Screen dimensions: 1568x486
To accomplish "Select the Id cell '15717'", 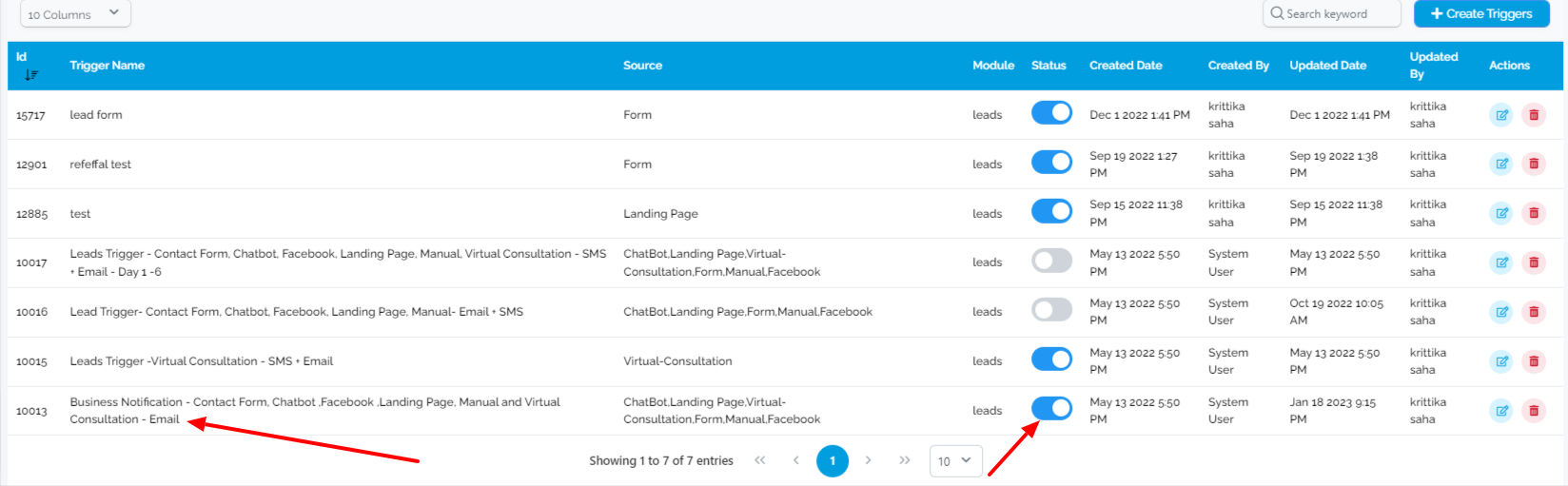I will [x=30, y=115].
